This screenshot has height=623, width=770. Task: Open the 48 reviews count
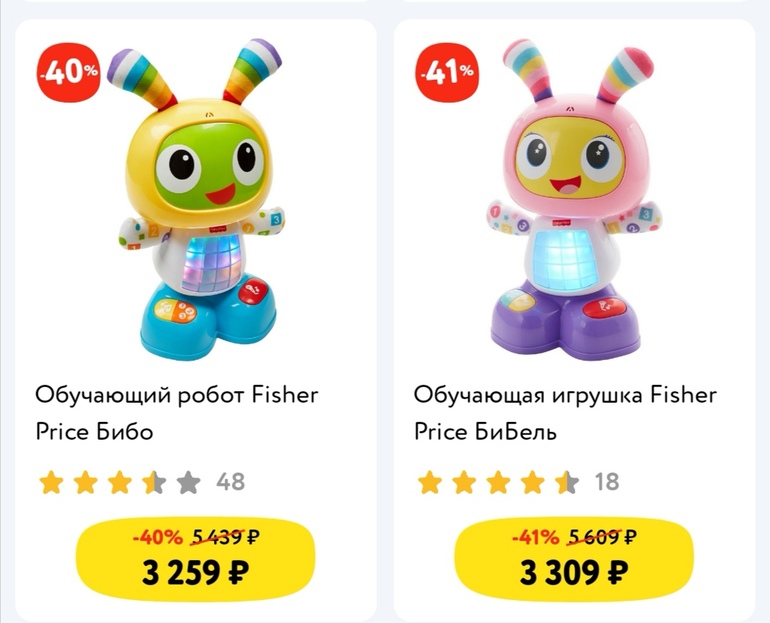click(x=230, y=482)
